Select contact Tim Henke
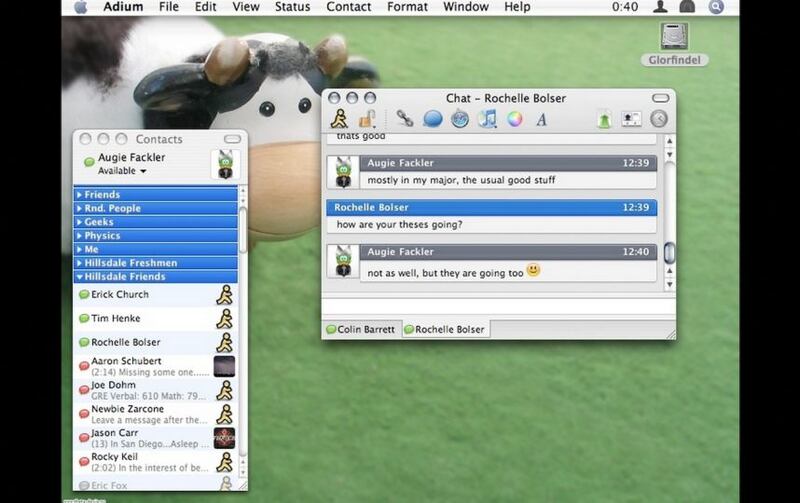 click(x=156, y=319)
